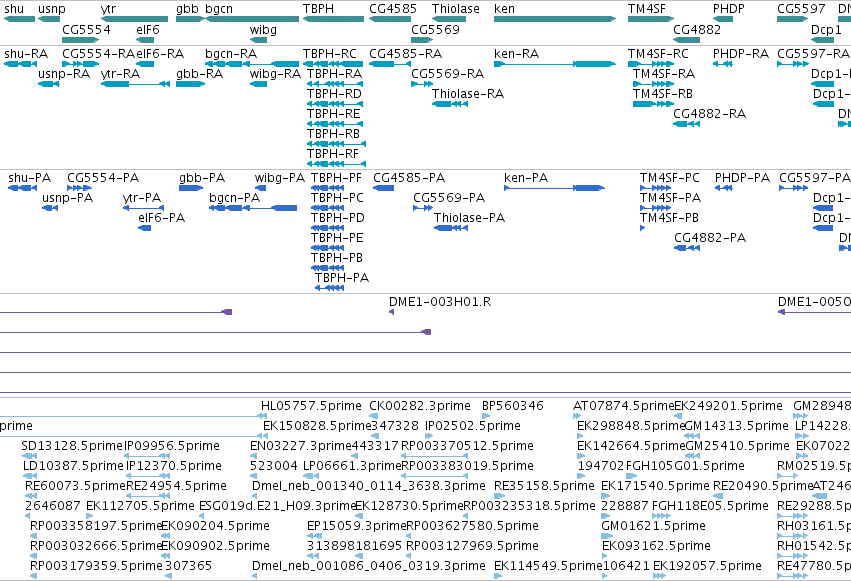Image resolution: width=851 pixels, height=581 pixels.
Task: Click the ken-PA protein glyph
Action: pyautogui.click(x=554, y=188)
